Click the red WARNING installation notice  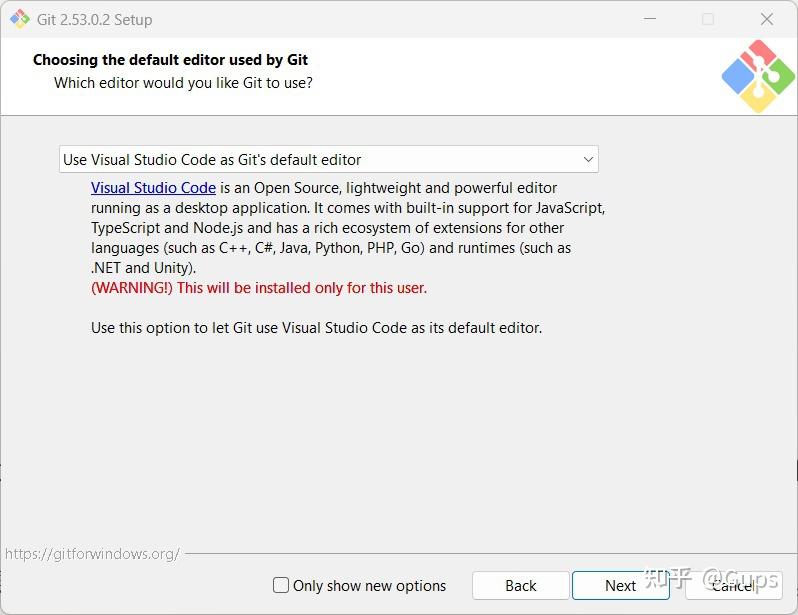(259, 288)
